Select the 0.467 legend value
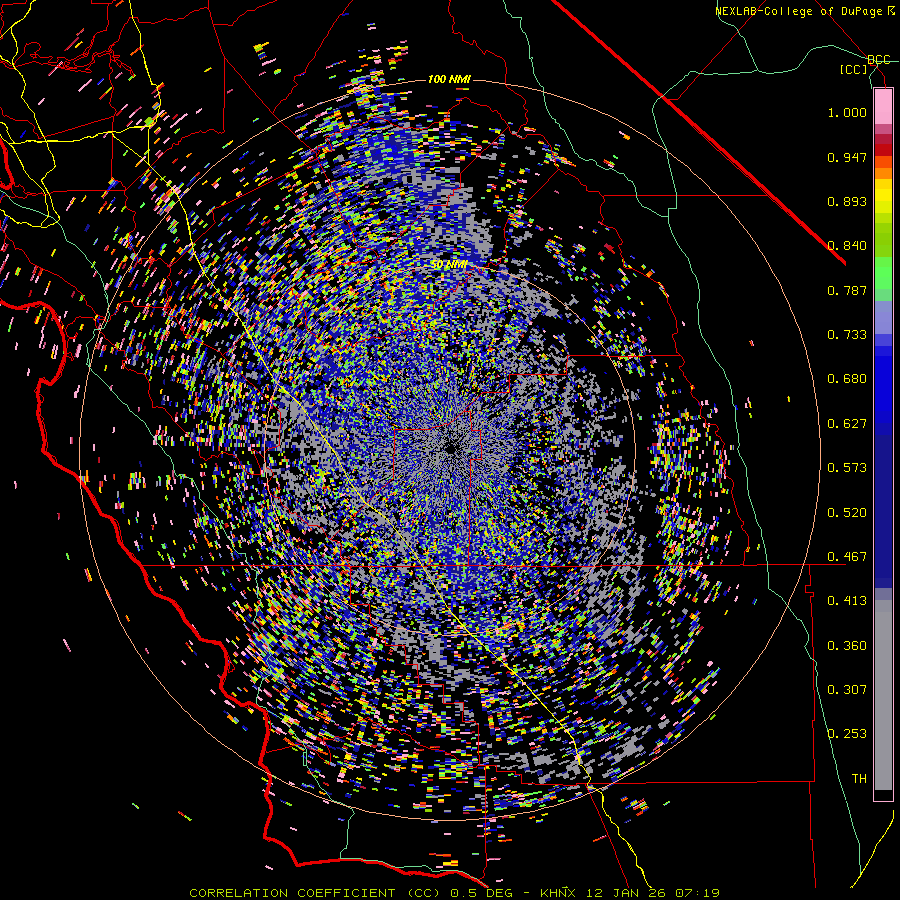Viewport: 900px width, 900px height. 847,557
